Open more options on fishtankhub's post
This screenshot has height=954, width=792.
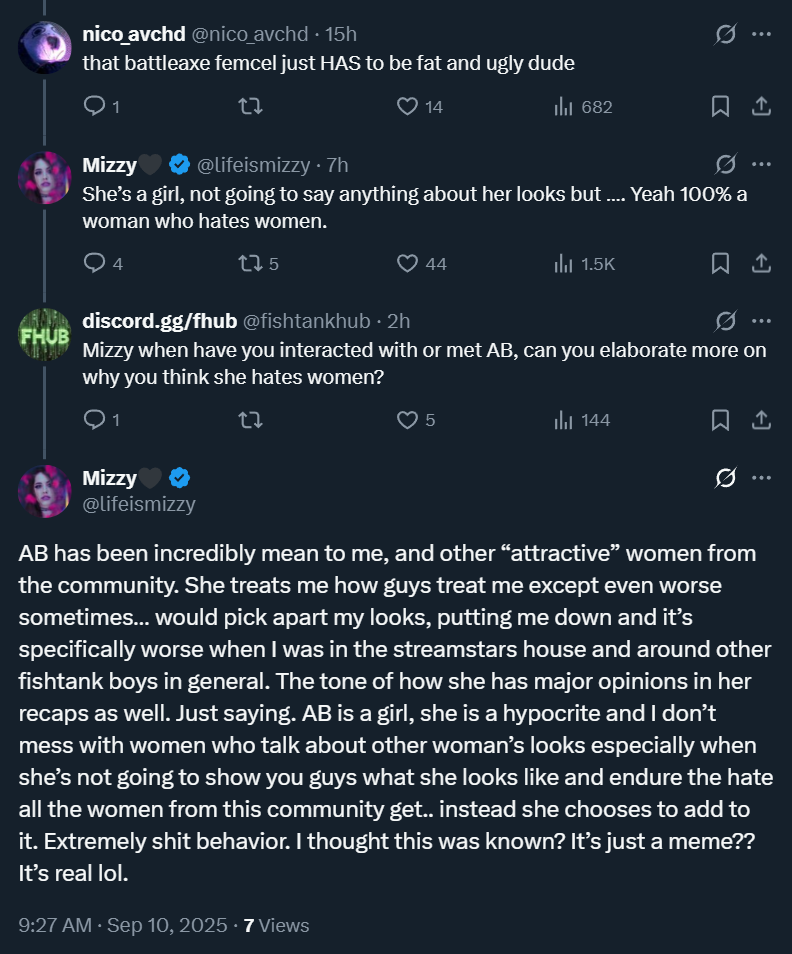(x=761, y=321)
